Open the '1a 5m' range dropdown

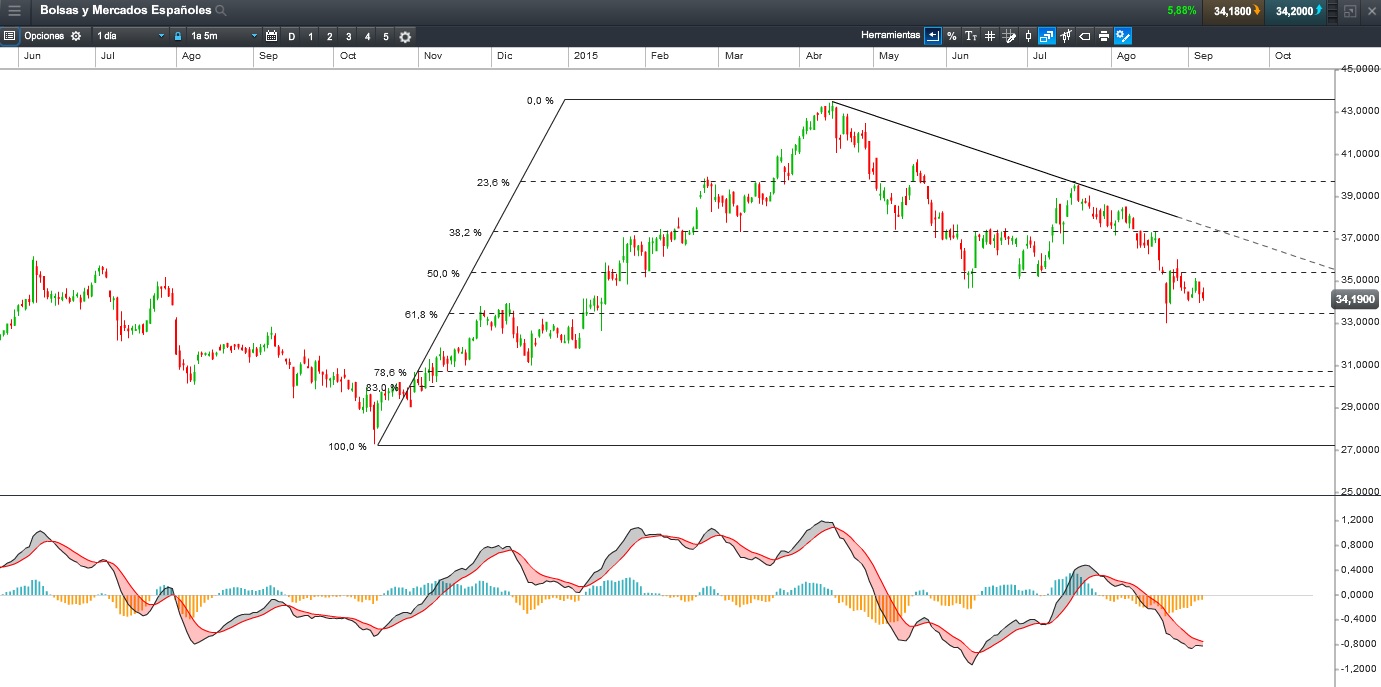click(x=224, y=36)
